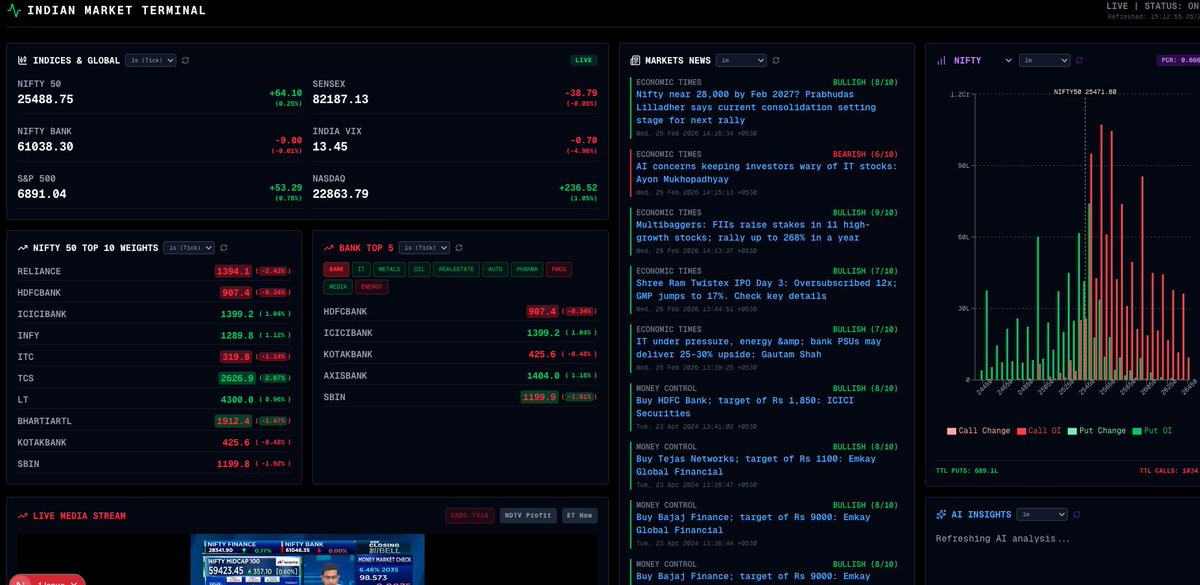Image resolution: width=1200 pixels, height=585 pixels.
Task: Switch the live stream to ET Now
Action: [580, 516]
